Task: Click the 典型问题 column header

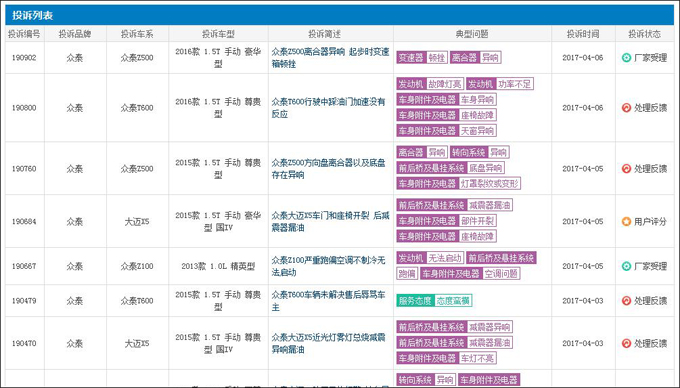Action: tap(472, 34)
